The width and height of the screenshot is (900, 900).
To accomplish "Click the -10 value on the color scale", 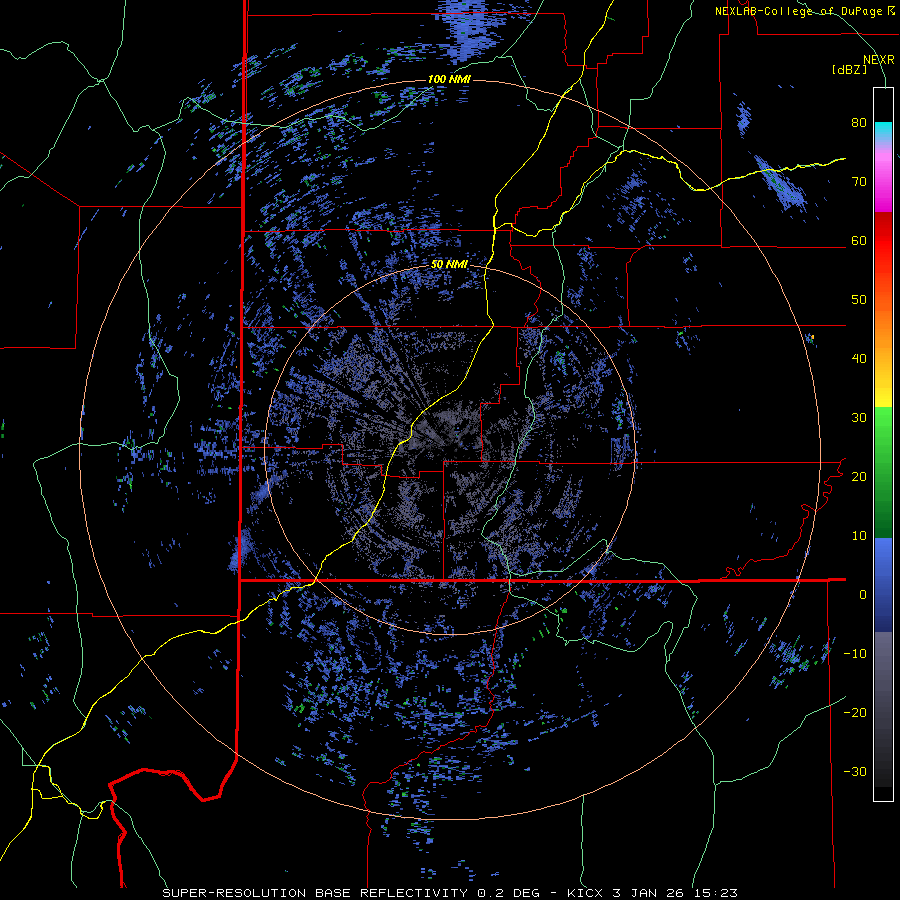I will (855, 654).
